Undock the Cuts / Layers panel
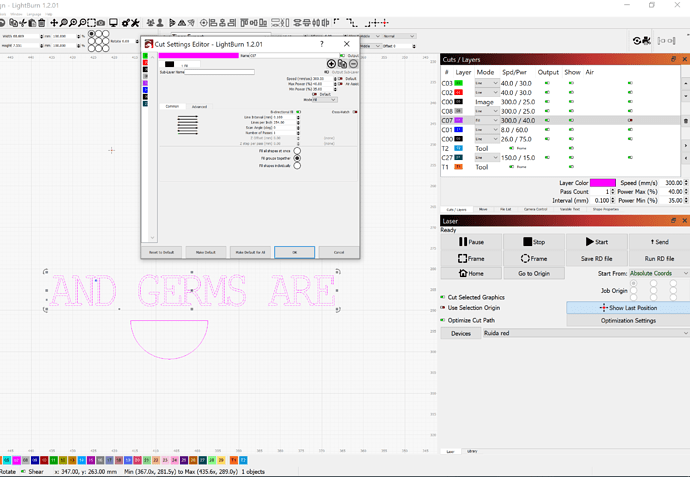Image resolution: width=690 pixels, height=477 pixels. pyautogui.click(x=673, y=59)
